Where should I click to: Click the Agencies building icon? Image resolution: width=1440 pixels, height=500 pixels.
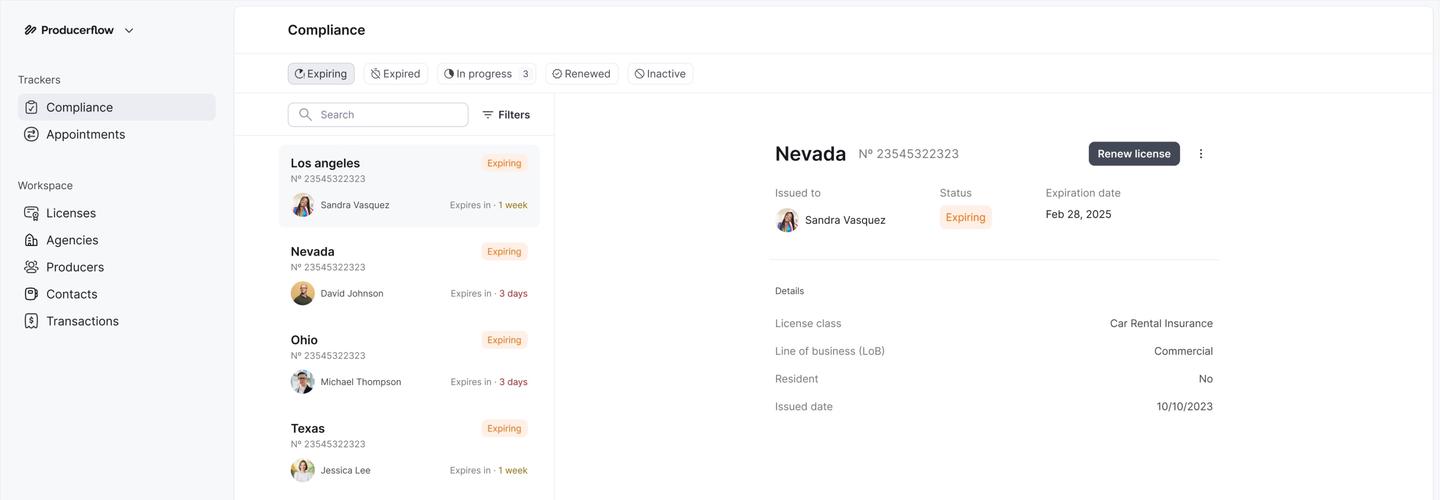(x=31, y=240)
